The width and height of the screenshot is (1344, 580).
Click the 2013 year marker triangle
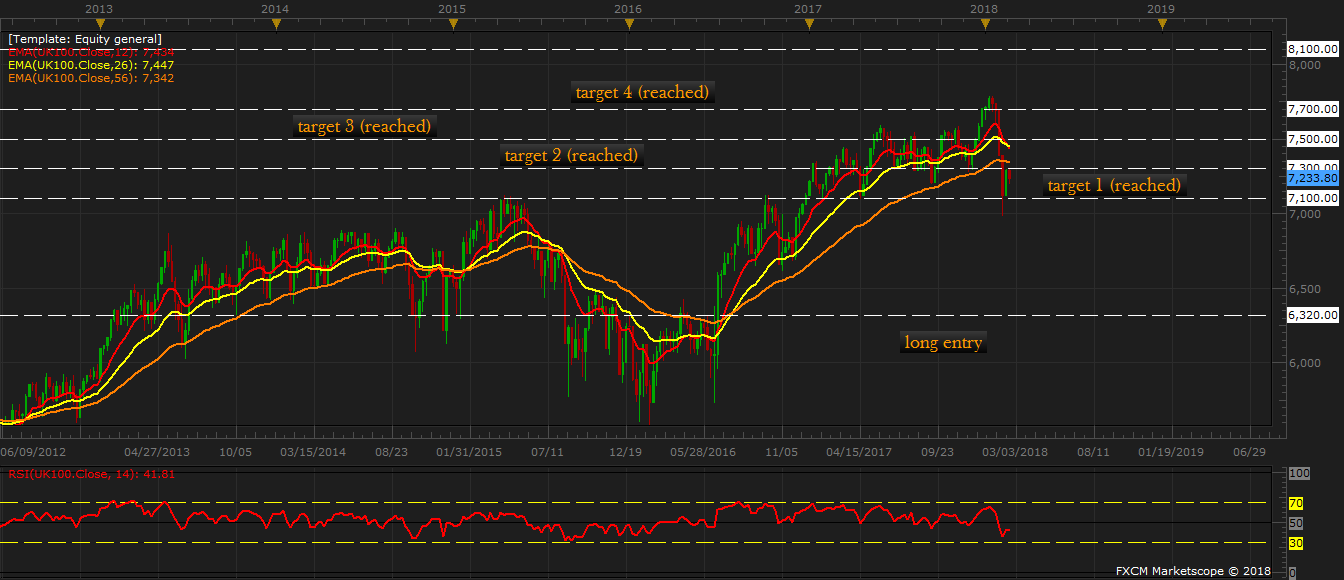tap(98, 24)
